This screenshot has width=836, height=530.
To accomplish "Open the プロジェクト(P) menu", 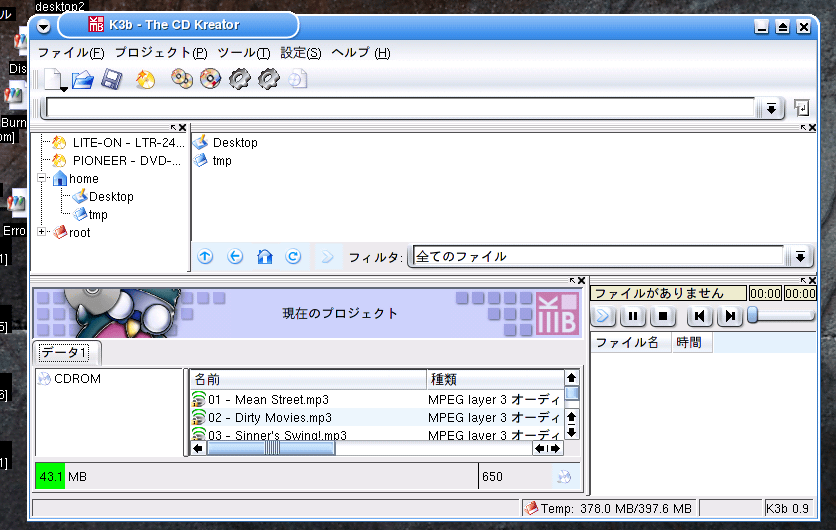I will point(161,53).
